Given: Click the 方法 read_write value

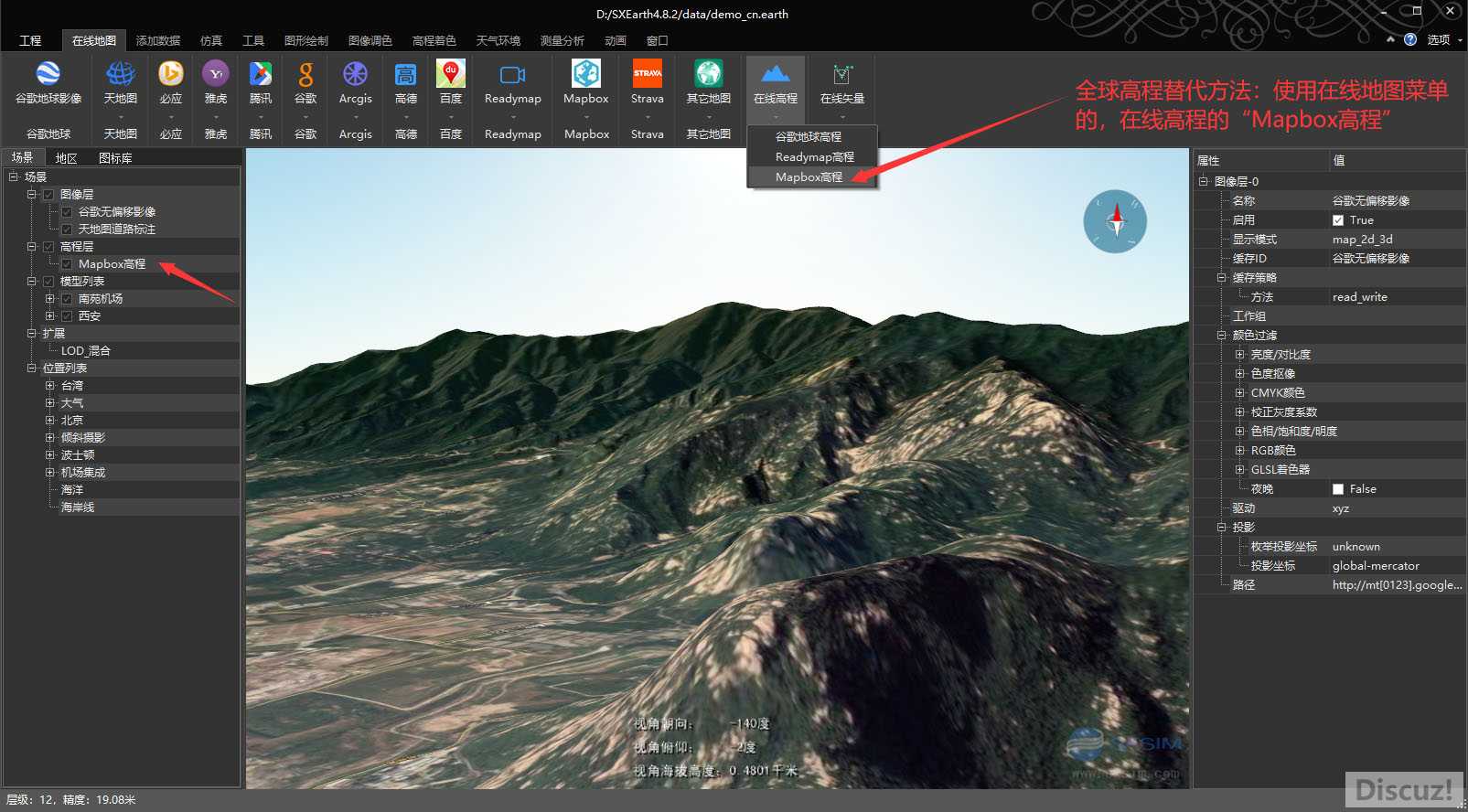Looking at the screenshot, I should pyautogui.click(x=1397, y=297).
